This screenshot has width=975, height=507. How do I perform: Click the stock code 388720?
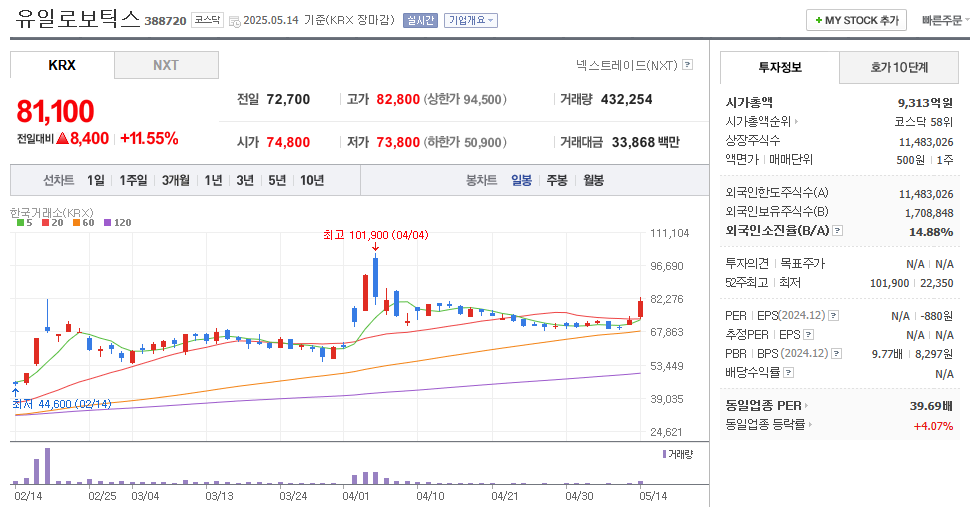(x=165, y=21)
